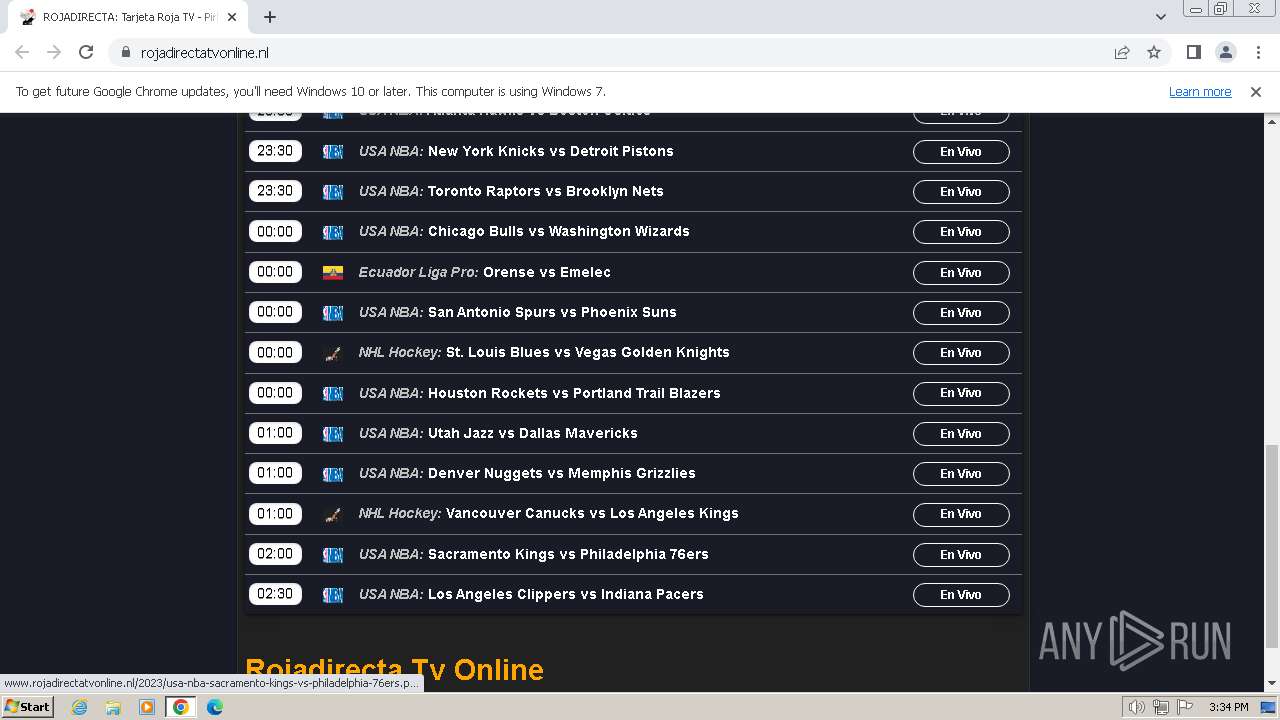Reload the current page
This screenshot has width=1280, height=720.
pyautogui.click(x=86, y=52)
